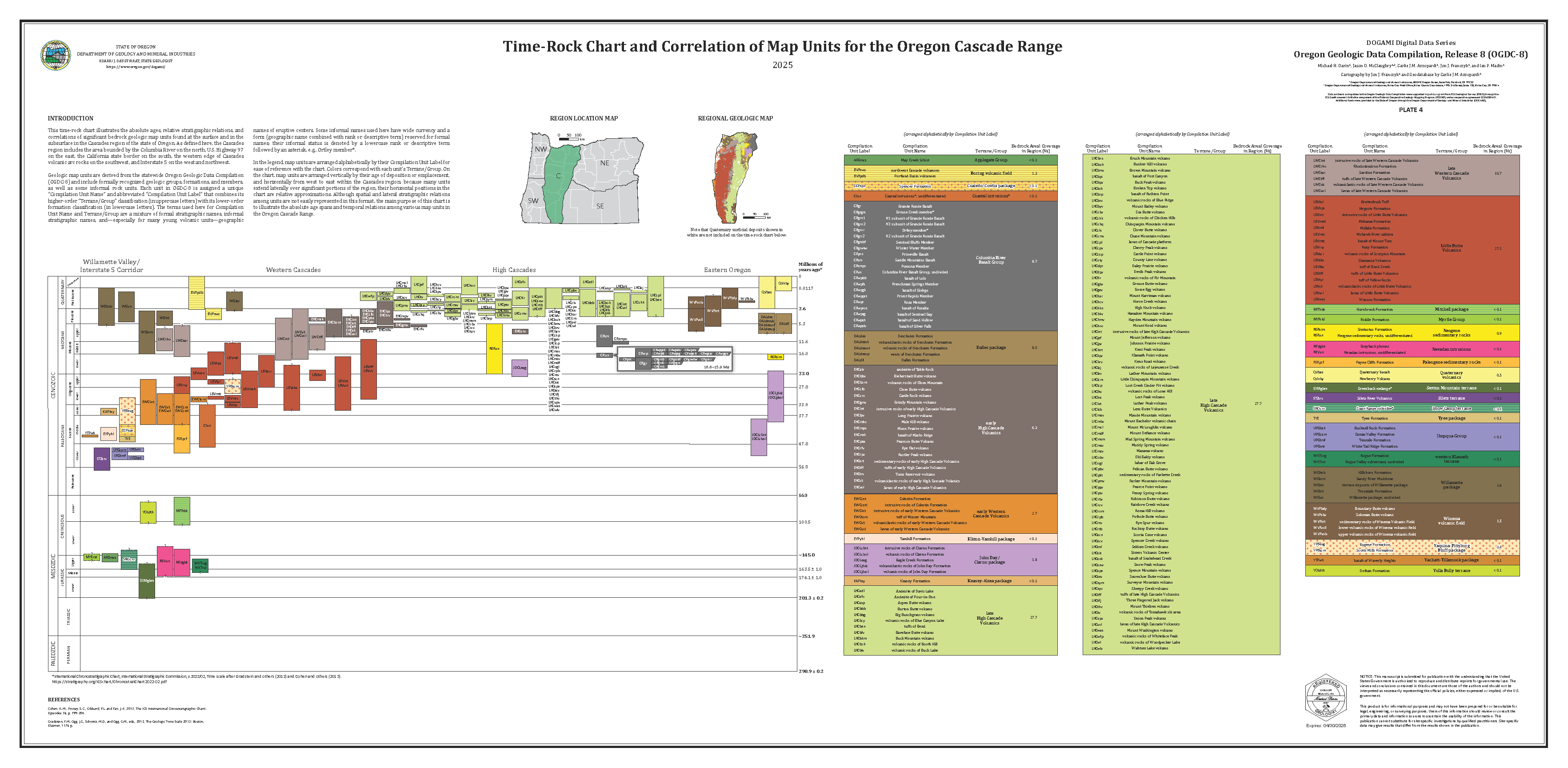Click the orange Clun unit box
This screenshot has height=768, width=1568.
point(207,426)
